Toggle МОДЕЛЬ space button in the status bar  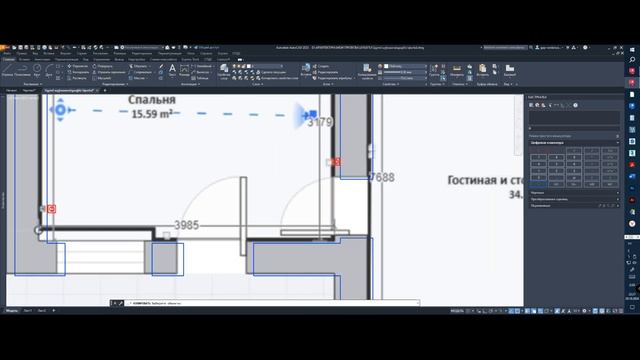coord(457,311)
